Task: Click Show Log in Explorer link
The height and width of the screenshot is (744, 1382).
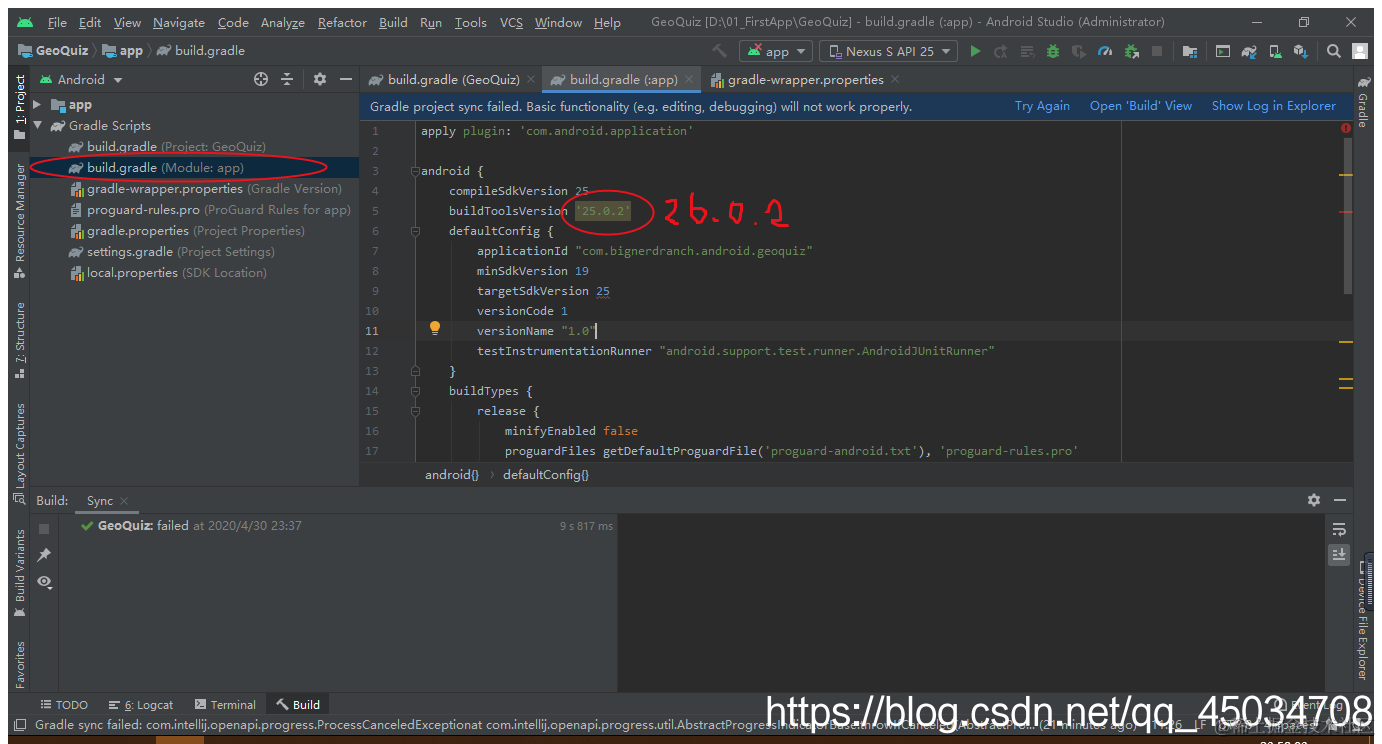Action: tap(1273, 106)
